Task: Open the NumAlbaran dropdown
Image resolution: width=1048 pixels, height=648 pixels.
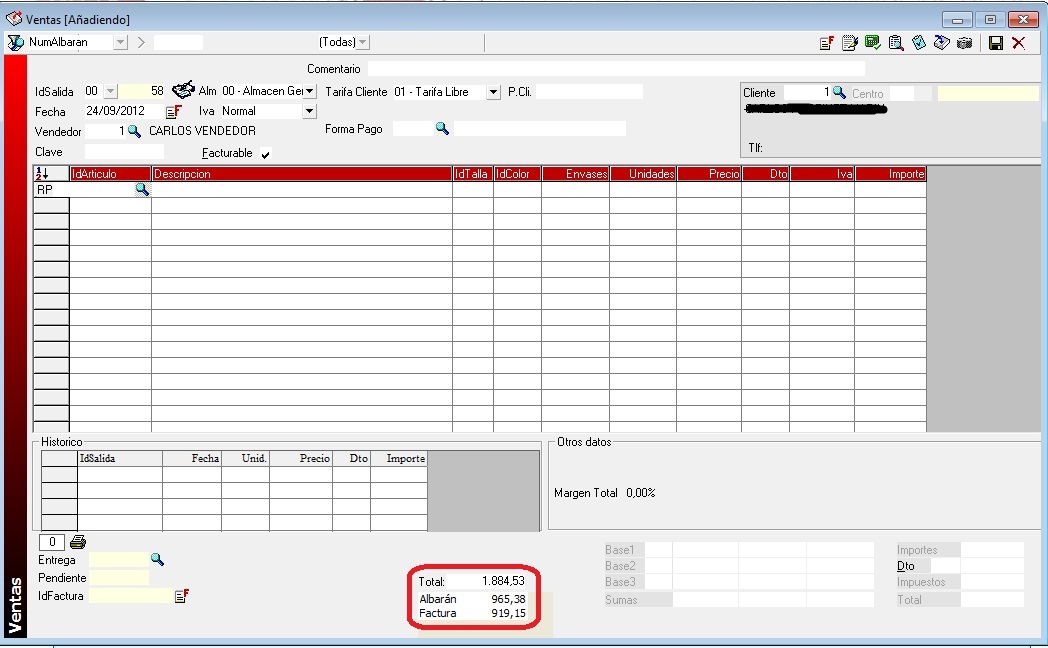Action: (120, 42)
